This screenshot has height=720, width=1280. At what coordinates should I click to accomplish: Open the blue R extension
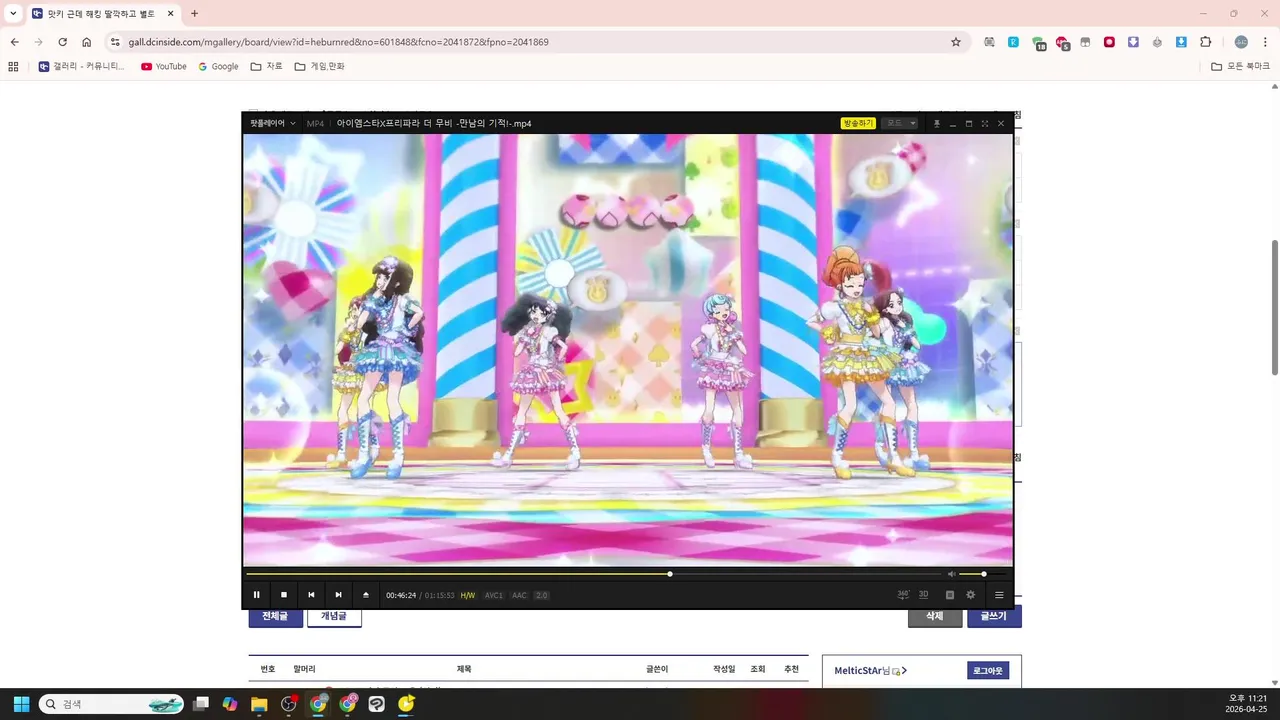[1013, 42]
